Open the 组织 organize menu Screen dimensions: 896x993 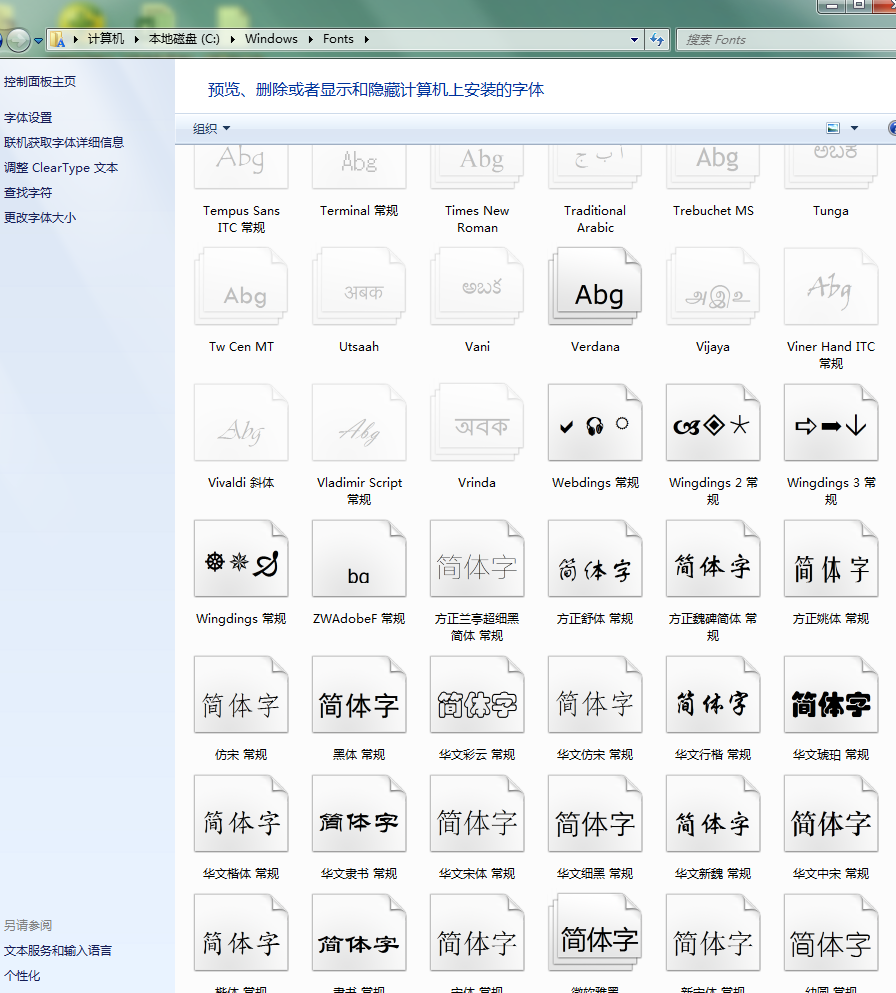[x=211, y=129]
